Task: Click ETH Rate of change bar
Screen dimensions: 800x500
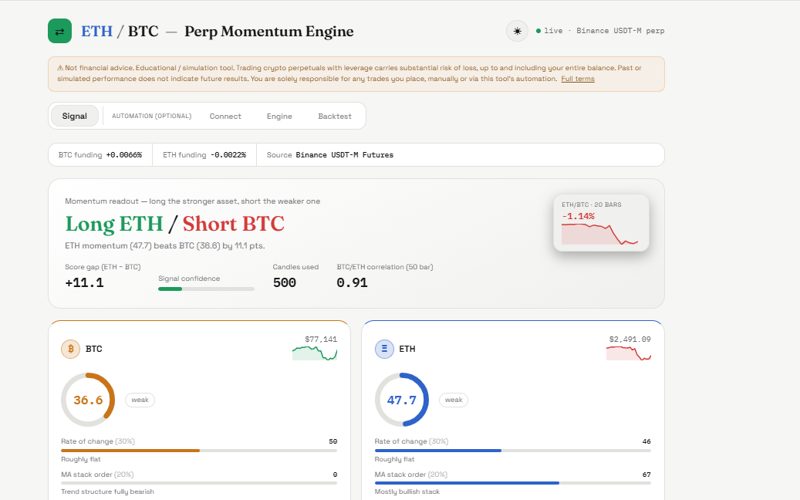Action: (x=513, y=451)
